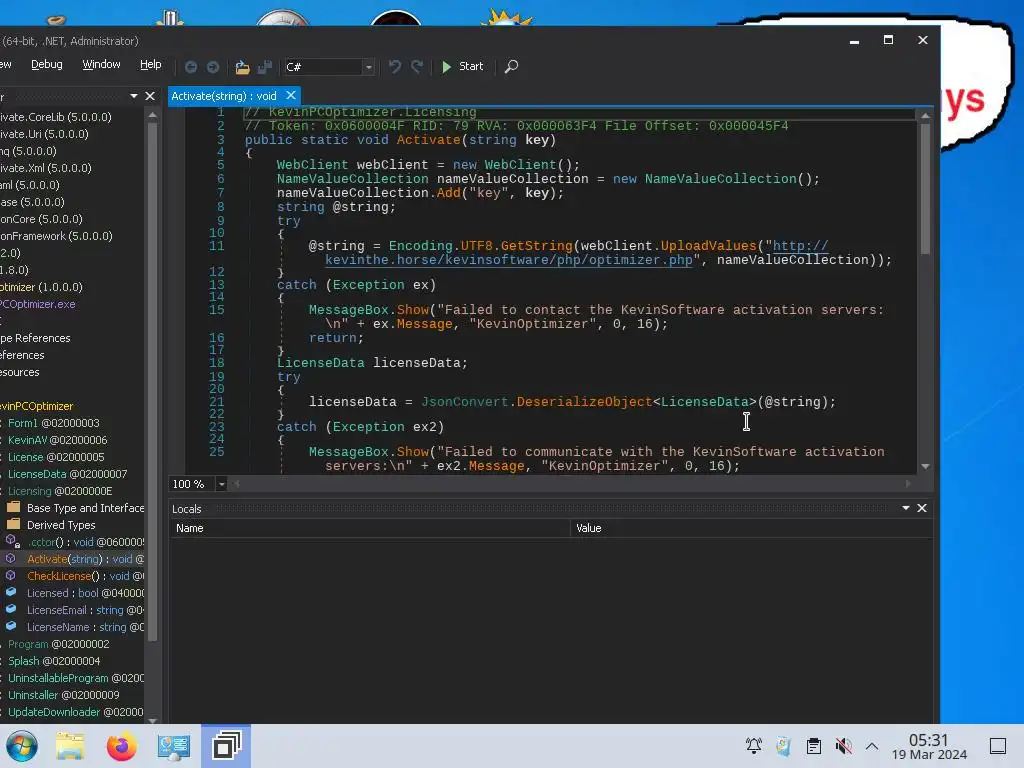Start debugging with the Start button
Screen dimensions: 1024x768
coord(462,67)
